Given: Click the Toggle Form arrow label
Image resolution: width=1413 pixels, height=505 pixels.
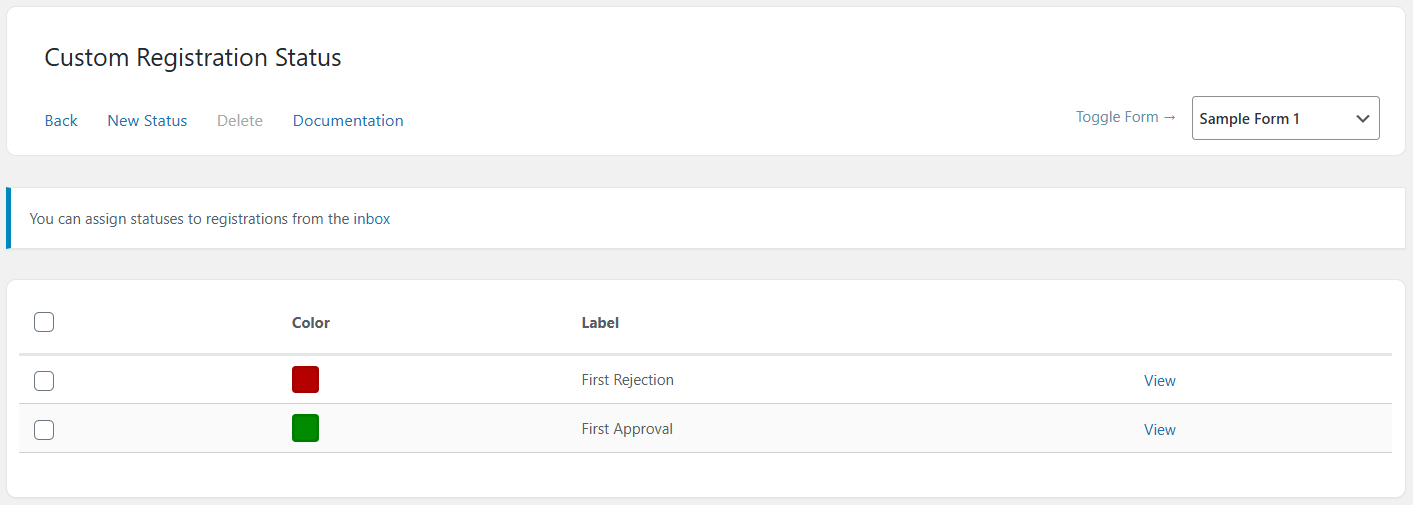Looking at the screenshot, I should point(1125,117).
